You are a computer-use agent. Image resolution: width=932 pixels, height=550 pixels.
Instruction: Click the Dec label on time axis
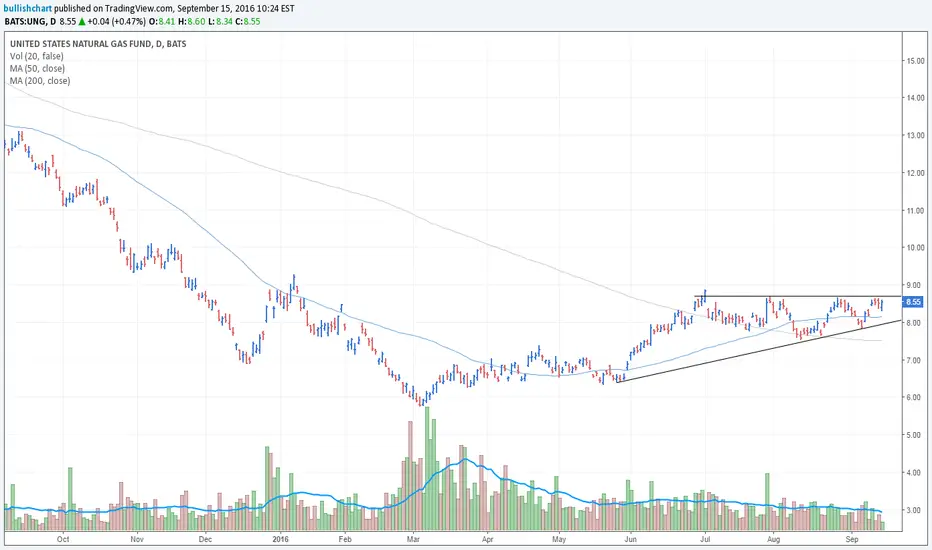205,539
